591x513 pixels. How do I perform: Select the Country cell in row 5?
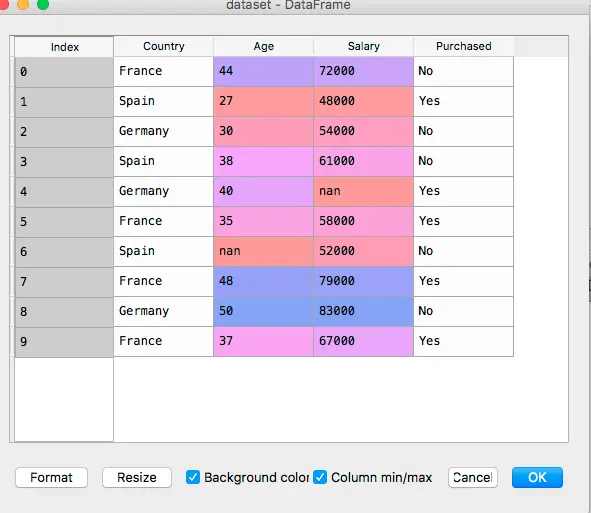(164, 221)
